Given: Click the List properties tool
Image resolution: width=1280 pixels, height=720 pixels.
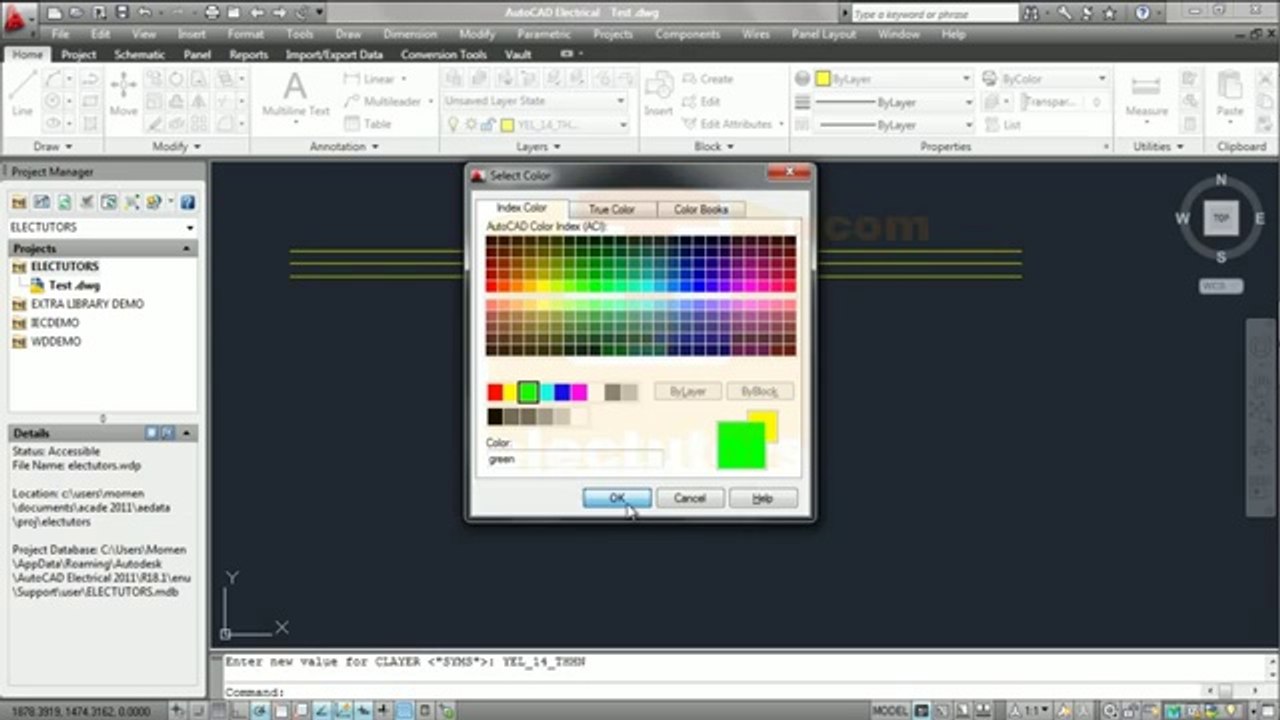Looking at the screenshot, I should pyautogui.click(x=1002, y=125).
